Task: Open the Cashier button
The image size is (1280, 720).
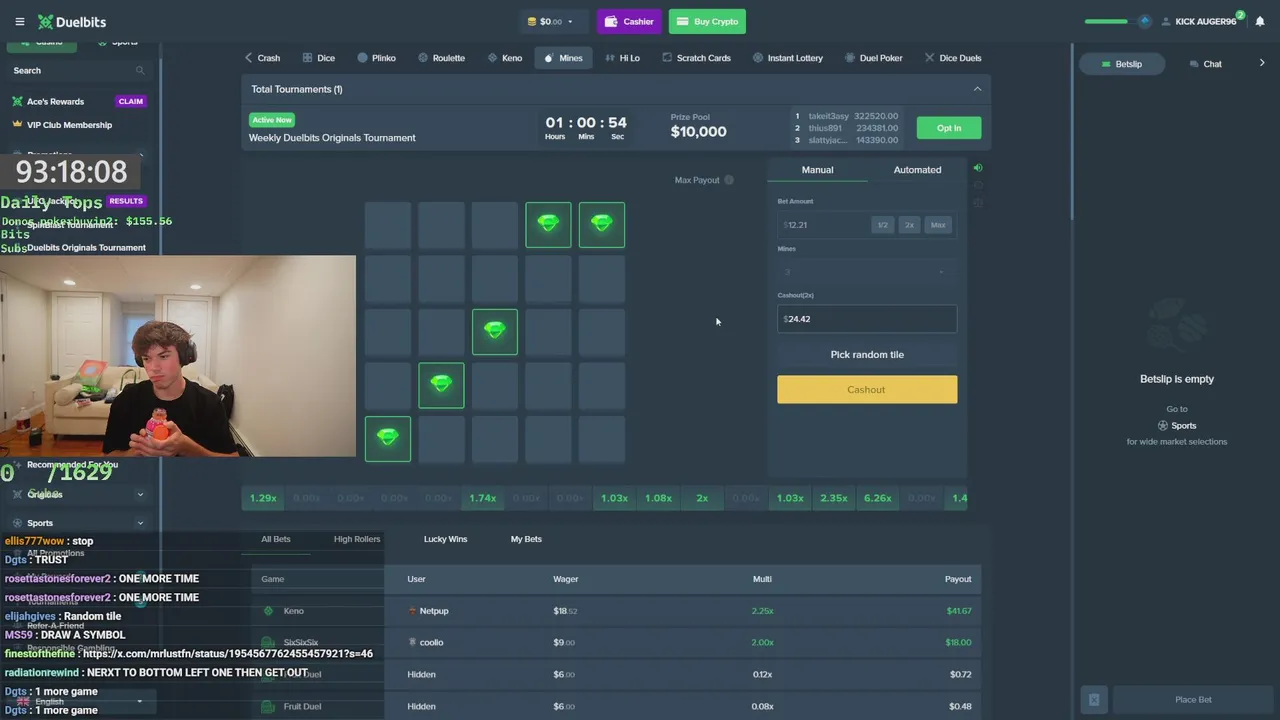Action: [x=629, y=21]
